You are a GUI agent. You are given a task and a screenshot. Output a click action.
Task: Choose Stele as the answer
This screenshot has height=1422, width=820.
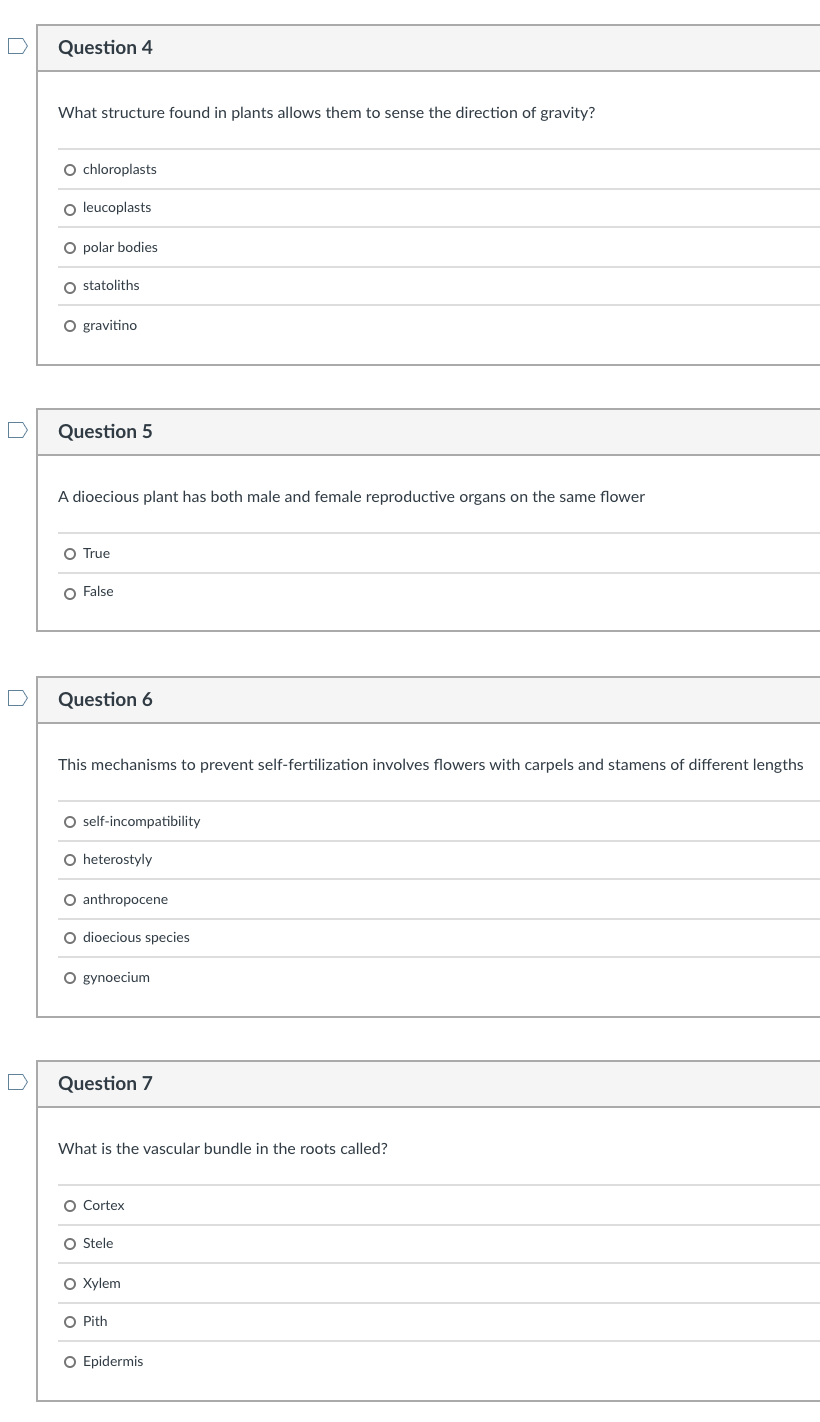click(x=69, y=1245)
